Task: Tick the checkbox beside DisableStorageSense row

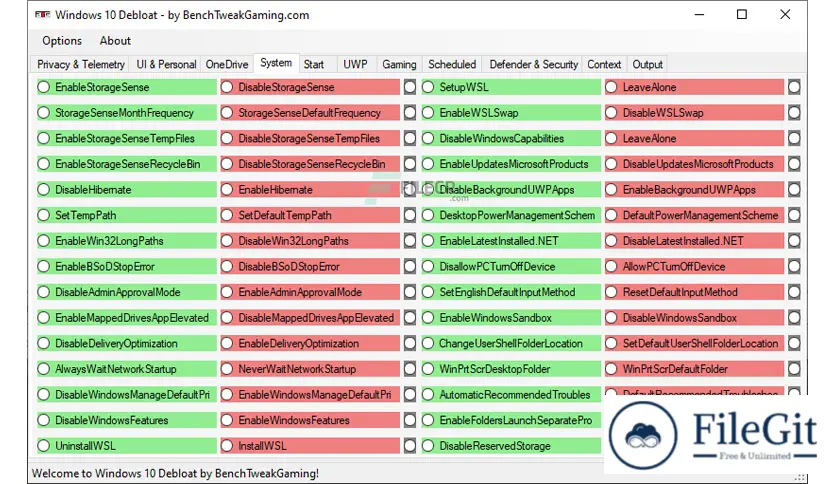Action: (x=409, y=87)
